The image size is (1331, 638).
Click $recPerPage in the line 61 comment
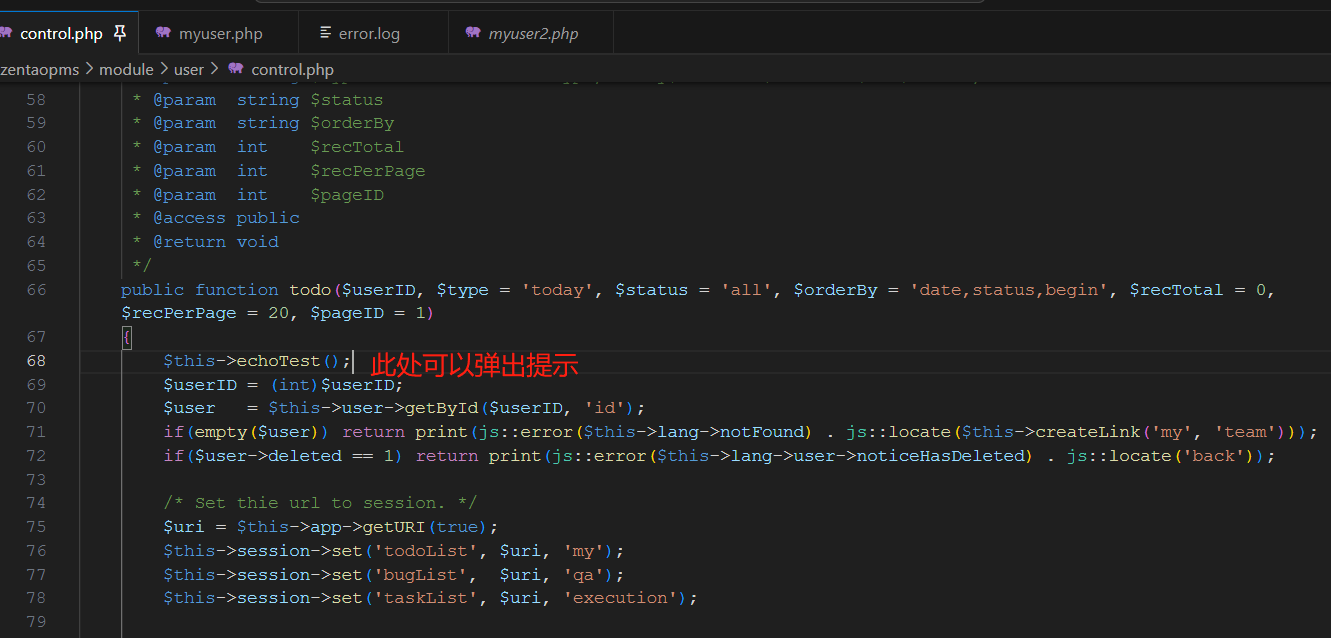pos(368,171)
